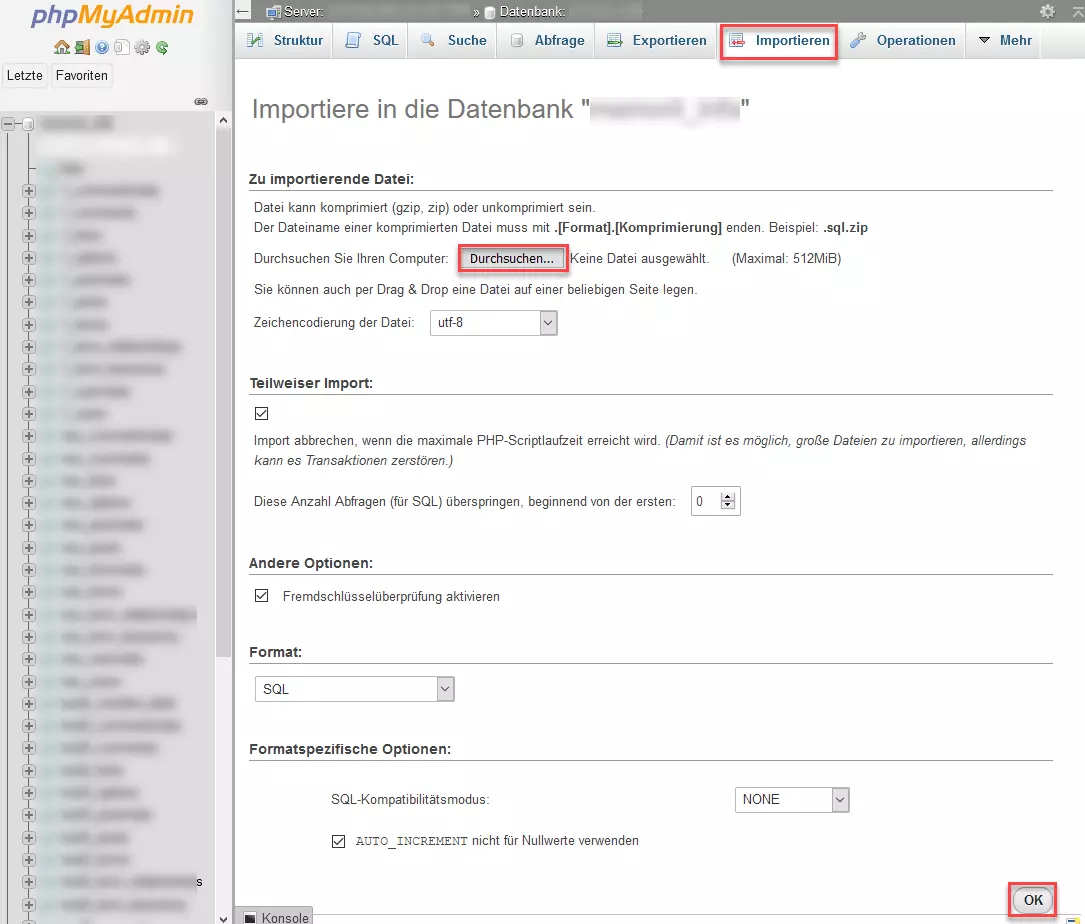Open the gray gear navigation settings icon

[142, 47]
